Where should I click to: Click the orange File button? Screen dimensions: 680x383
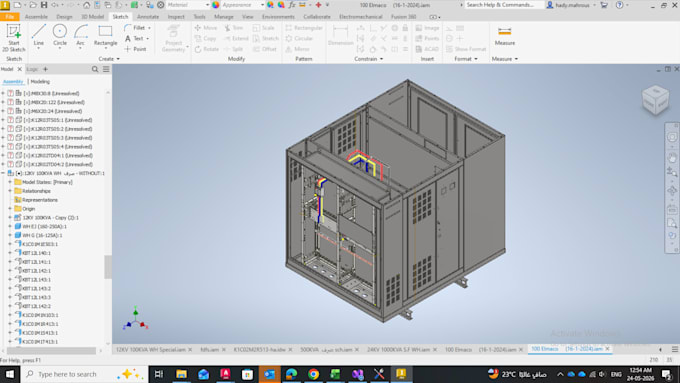click(x=10, y=16)
